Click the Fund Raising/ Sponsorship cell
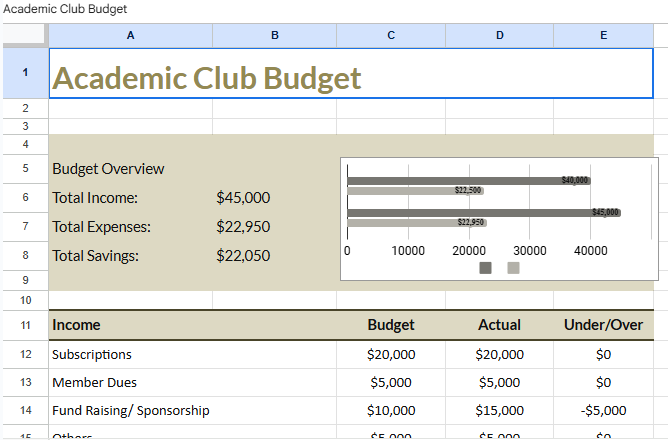The image size is (668, 440). [131, 410]
